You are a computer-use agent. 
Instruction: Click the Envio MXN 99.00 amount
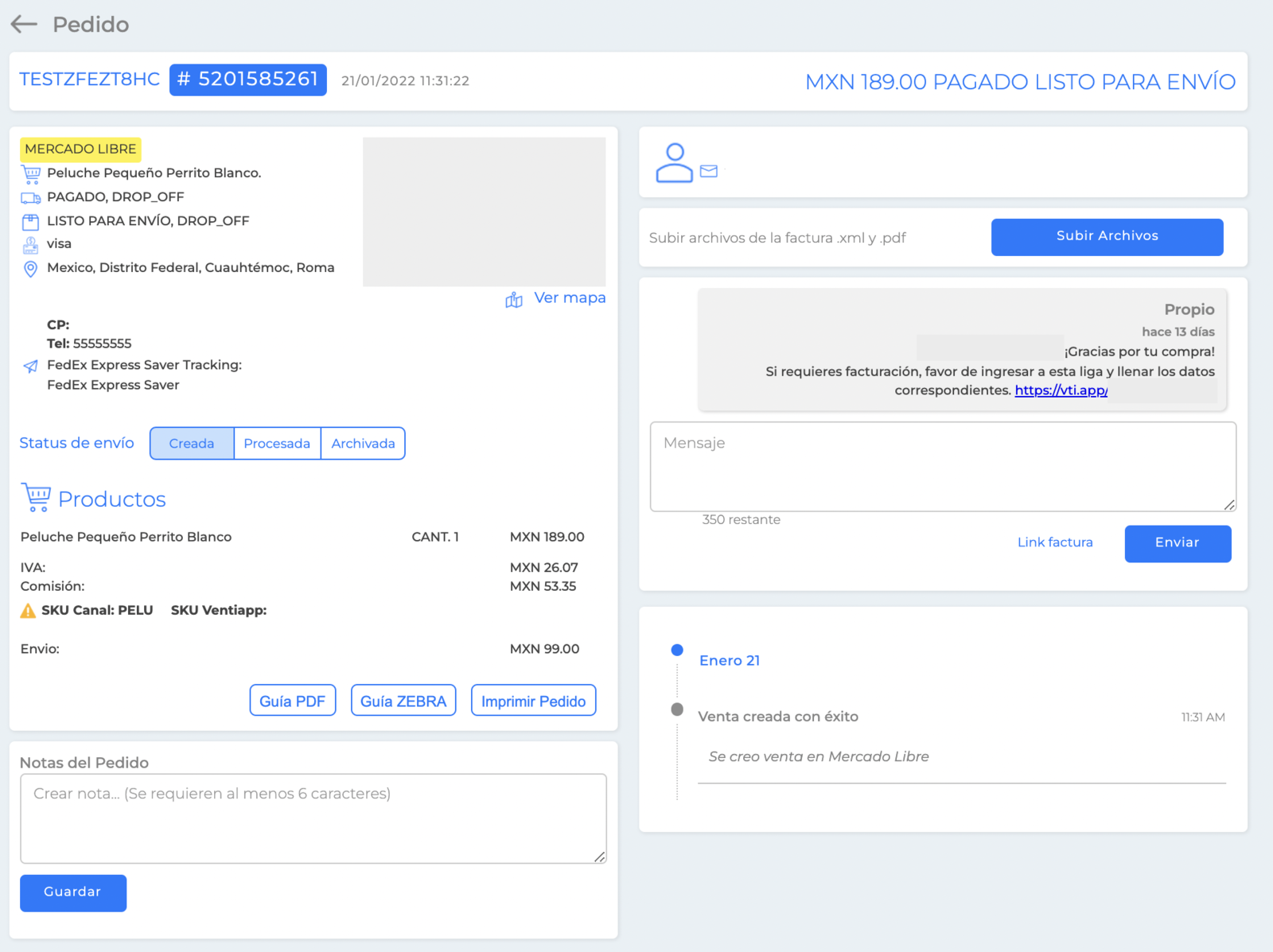(544, 649)
